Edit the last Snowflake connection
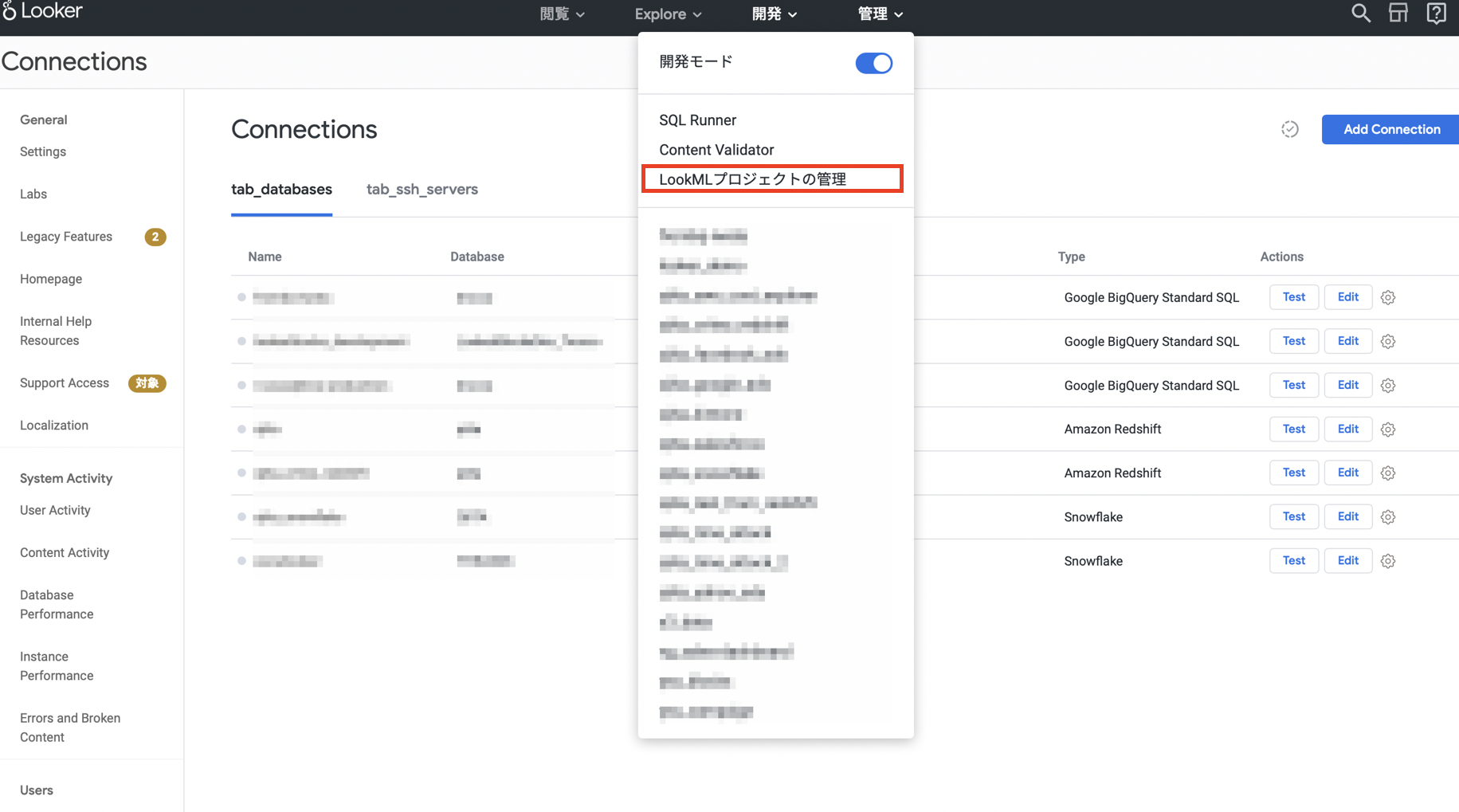 pos(1347,560)
